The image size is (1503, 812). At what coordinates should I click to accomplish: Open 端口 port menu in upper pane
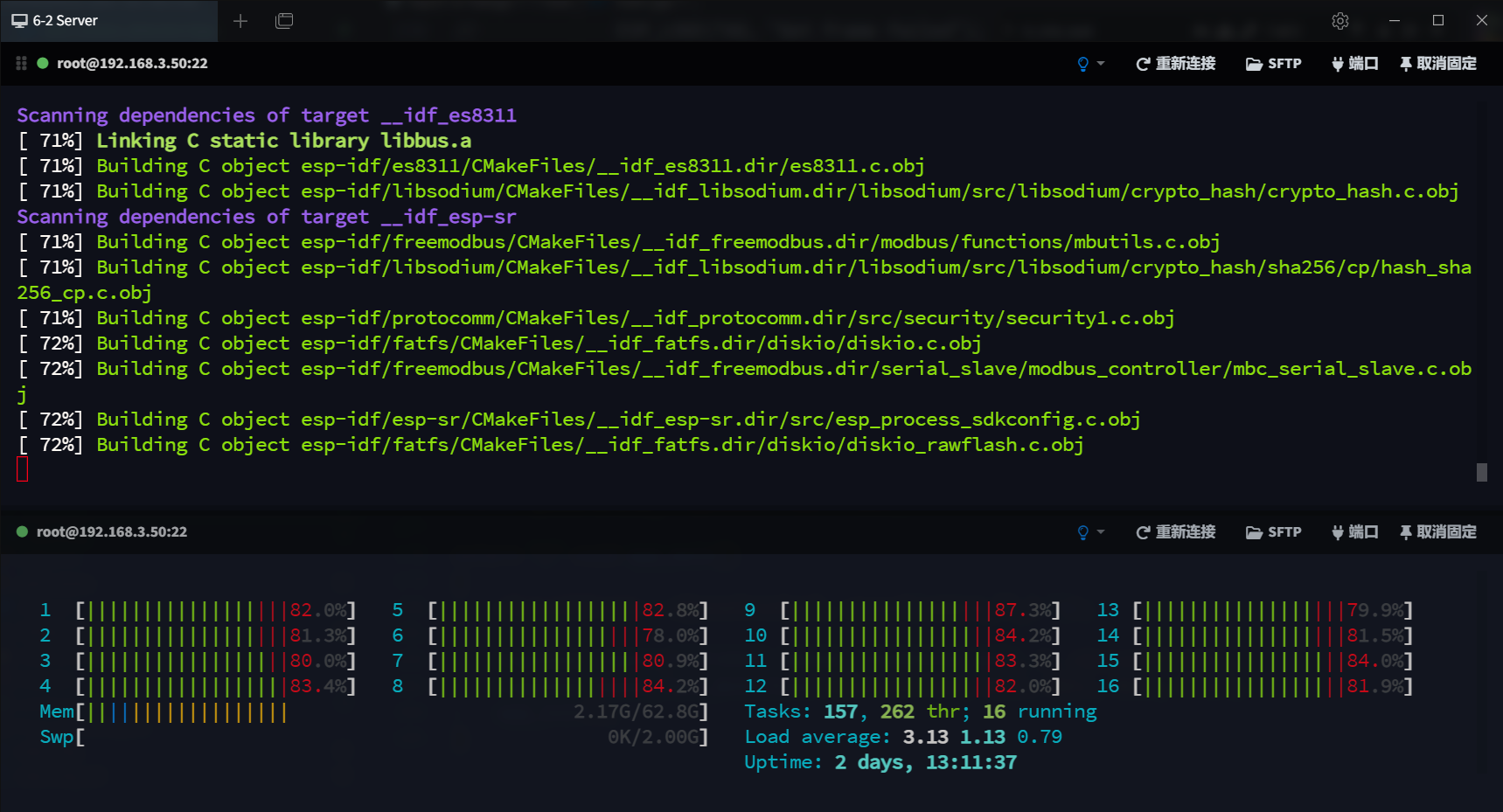tap(1354, 64)
